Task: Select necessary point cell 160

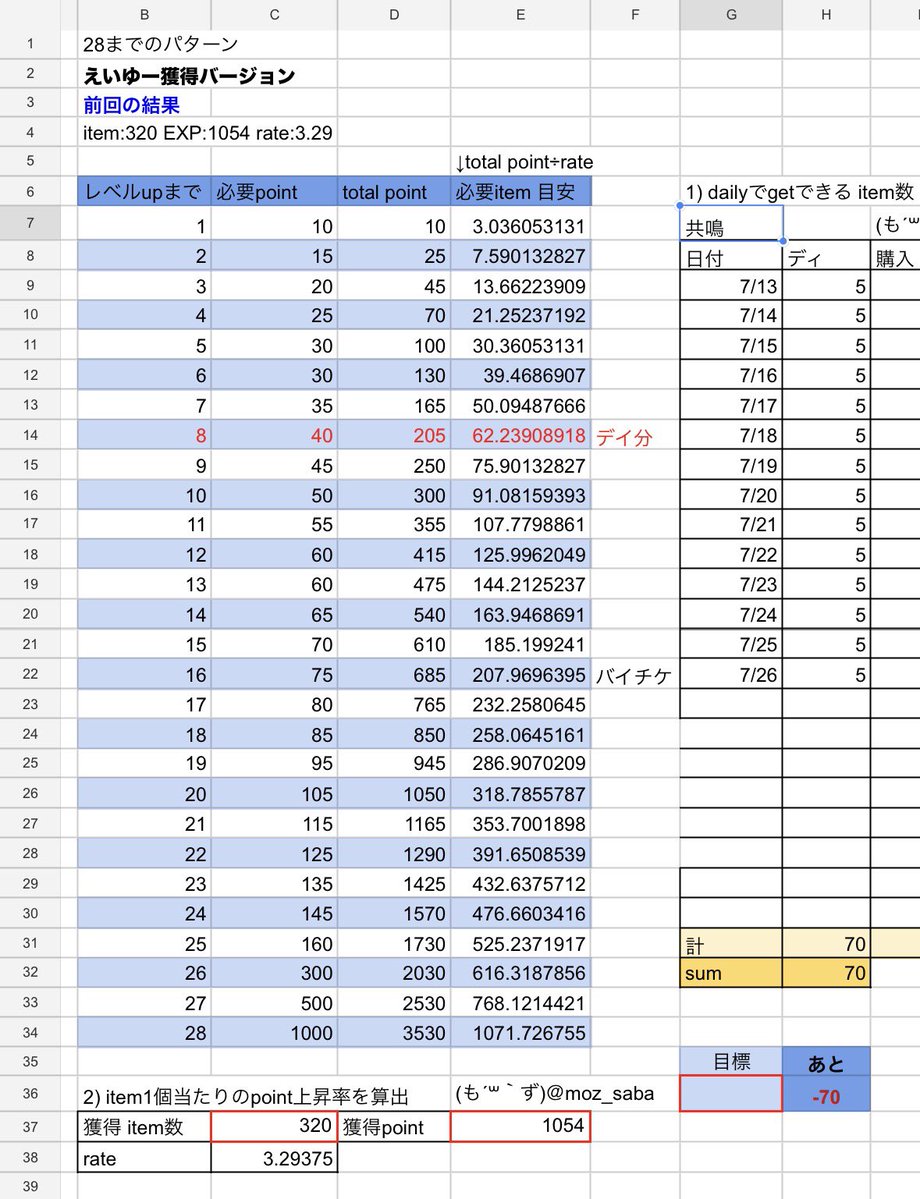Action: pyautogui.click(x=274, y=944)
